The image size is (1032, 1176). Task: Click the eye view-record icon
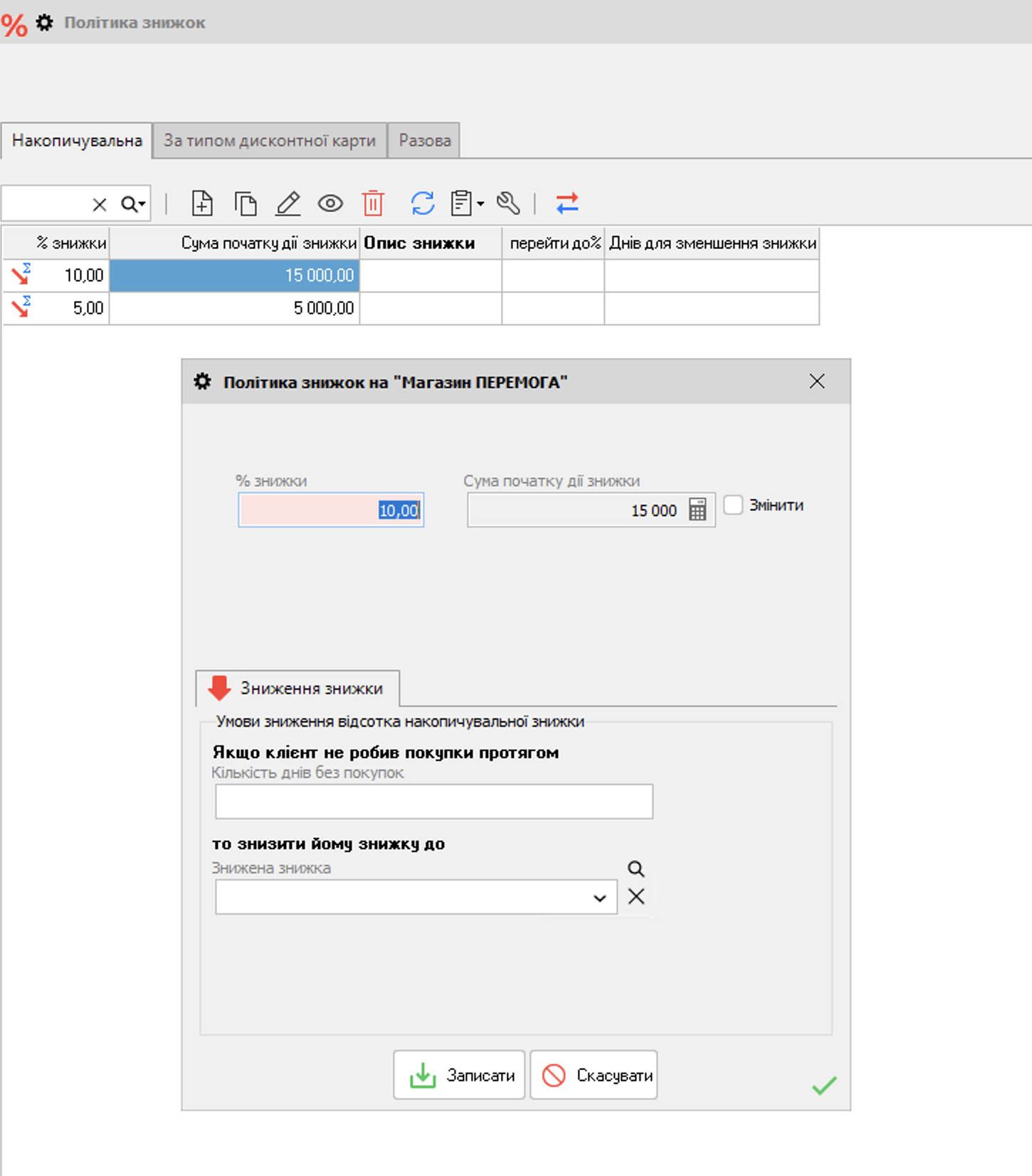[x=330, y=204]
